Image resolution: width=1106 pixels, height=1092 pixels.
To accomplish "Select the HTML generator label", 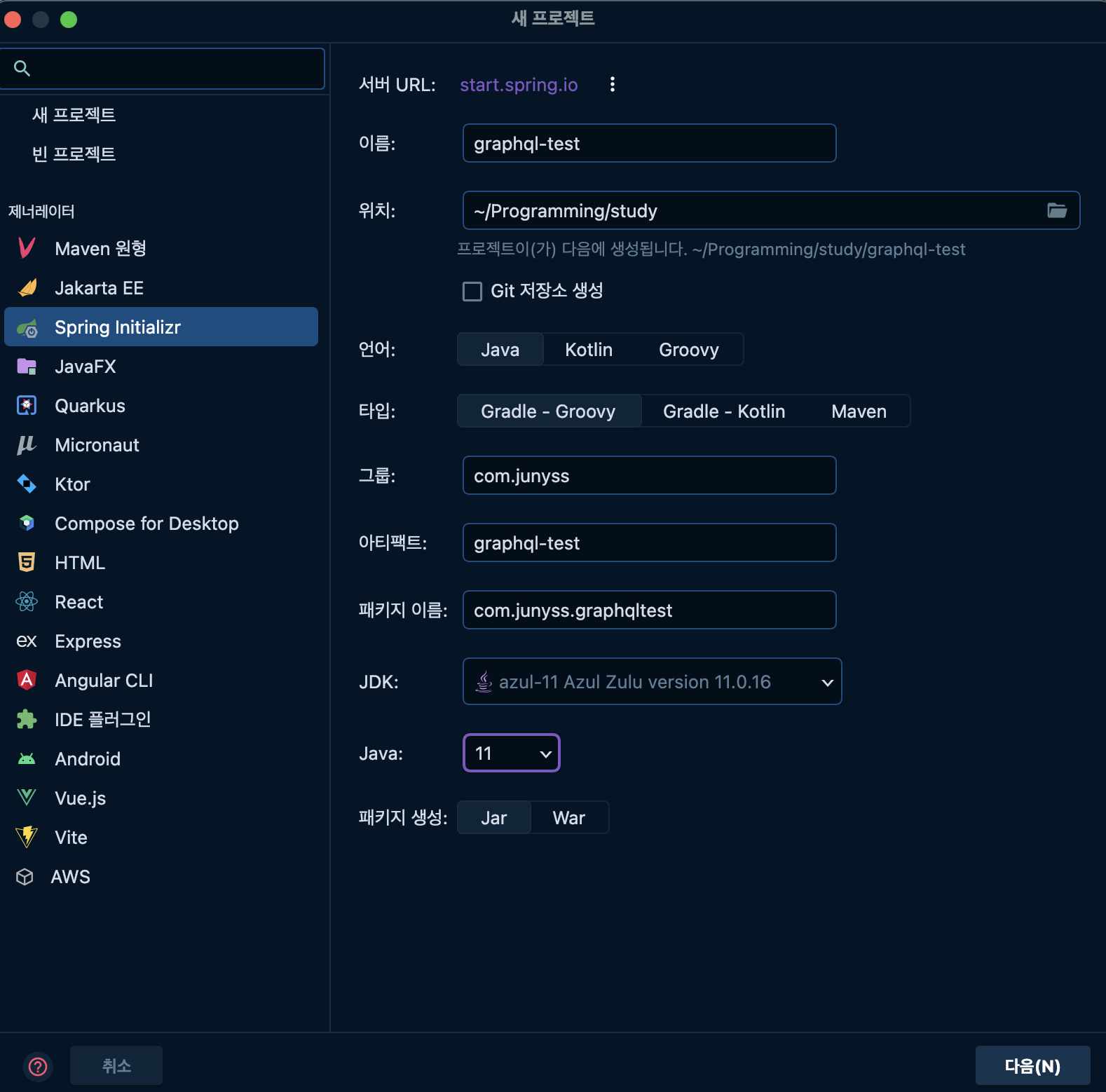I will tap(80, 562).
